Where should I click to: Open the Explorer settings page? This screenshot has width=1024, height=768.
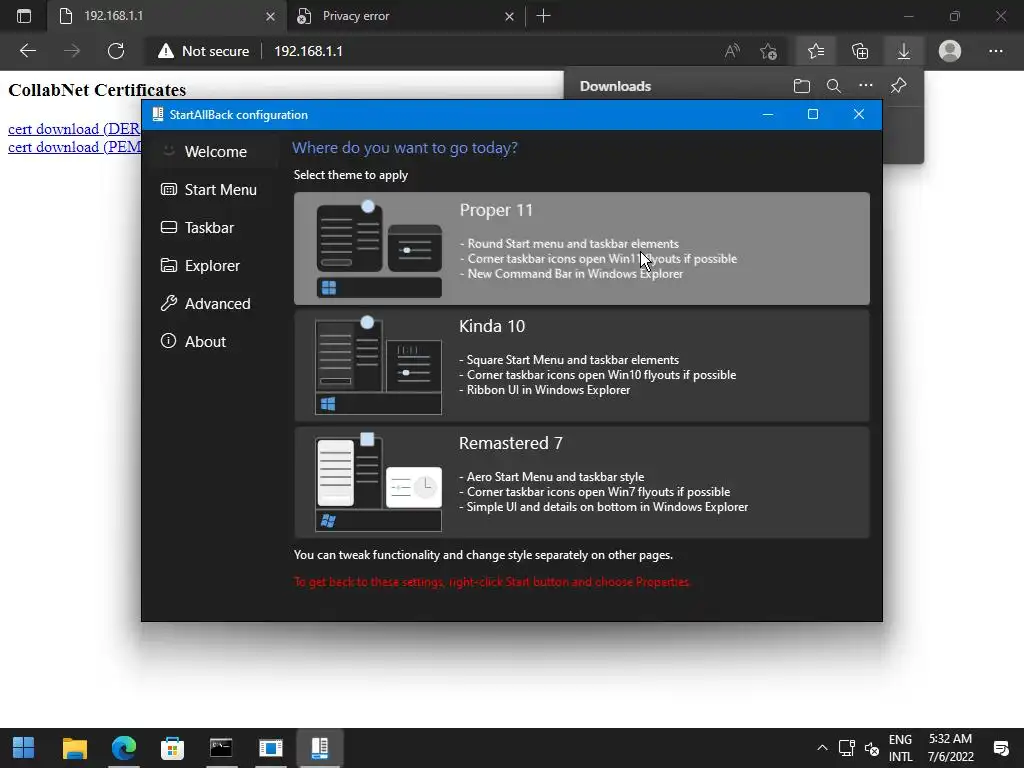[210, 265]
